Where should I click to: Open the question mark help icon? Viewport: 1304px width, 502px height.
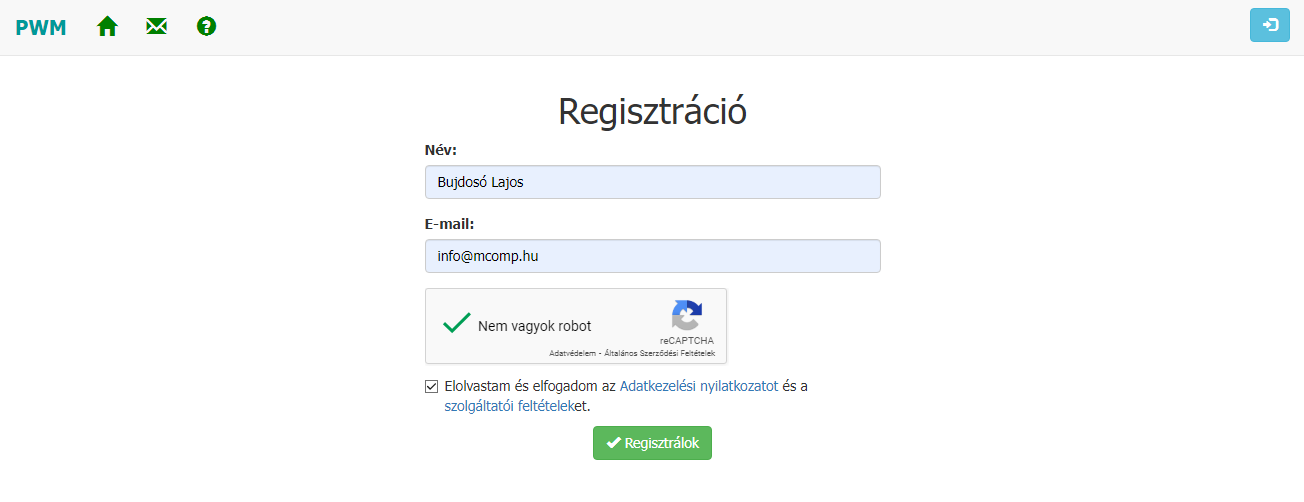point(207,27)
